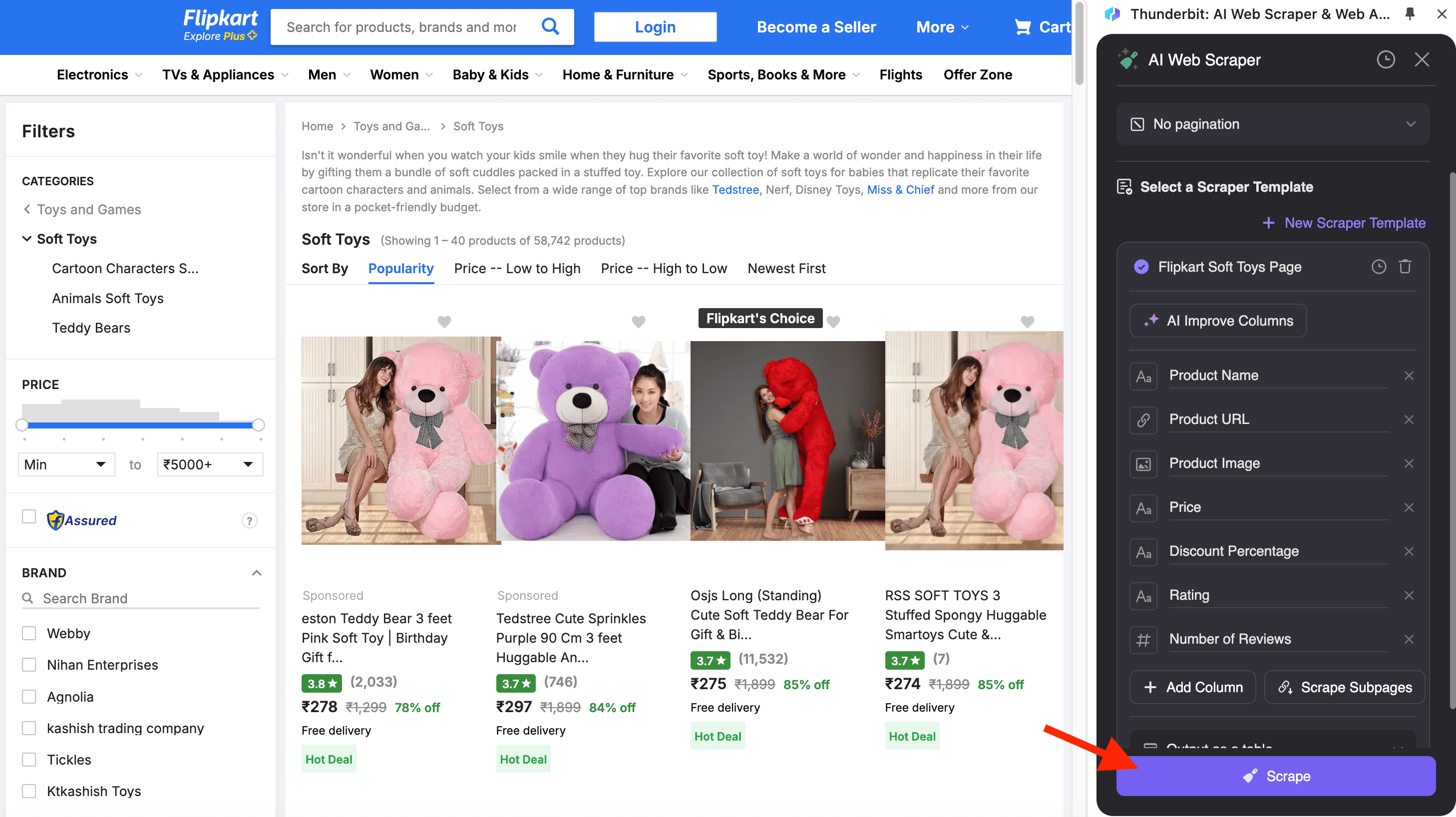Enable the Flipkart Assured checkbox

coord(29,517)
